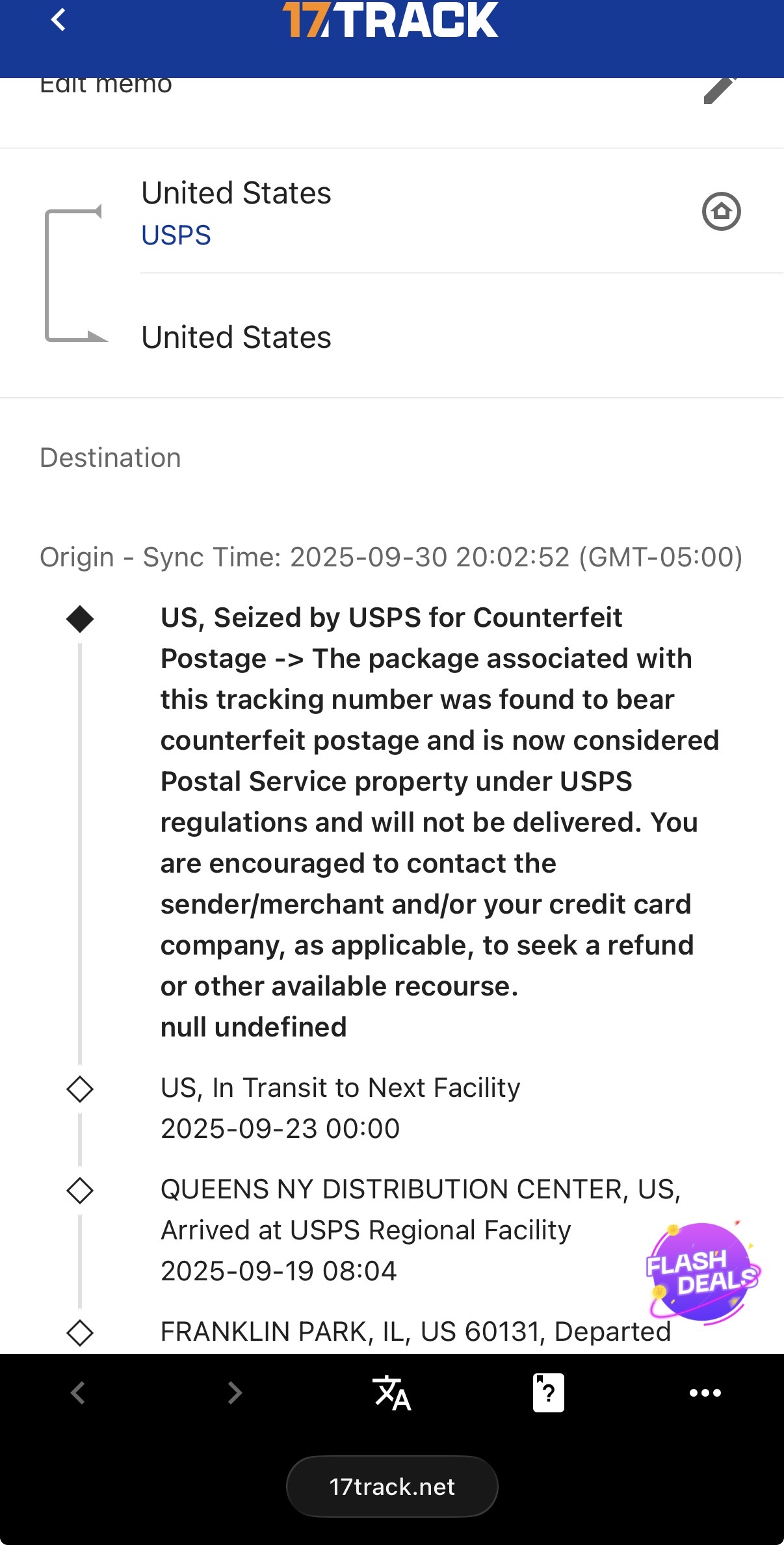Viewport: 784px width, 1545px height.
Task: Tap the back arrow in 17TRACK header
Action: coord(59,20)
